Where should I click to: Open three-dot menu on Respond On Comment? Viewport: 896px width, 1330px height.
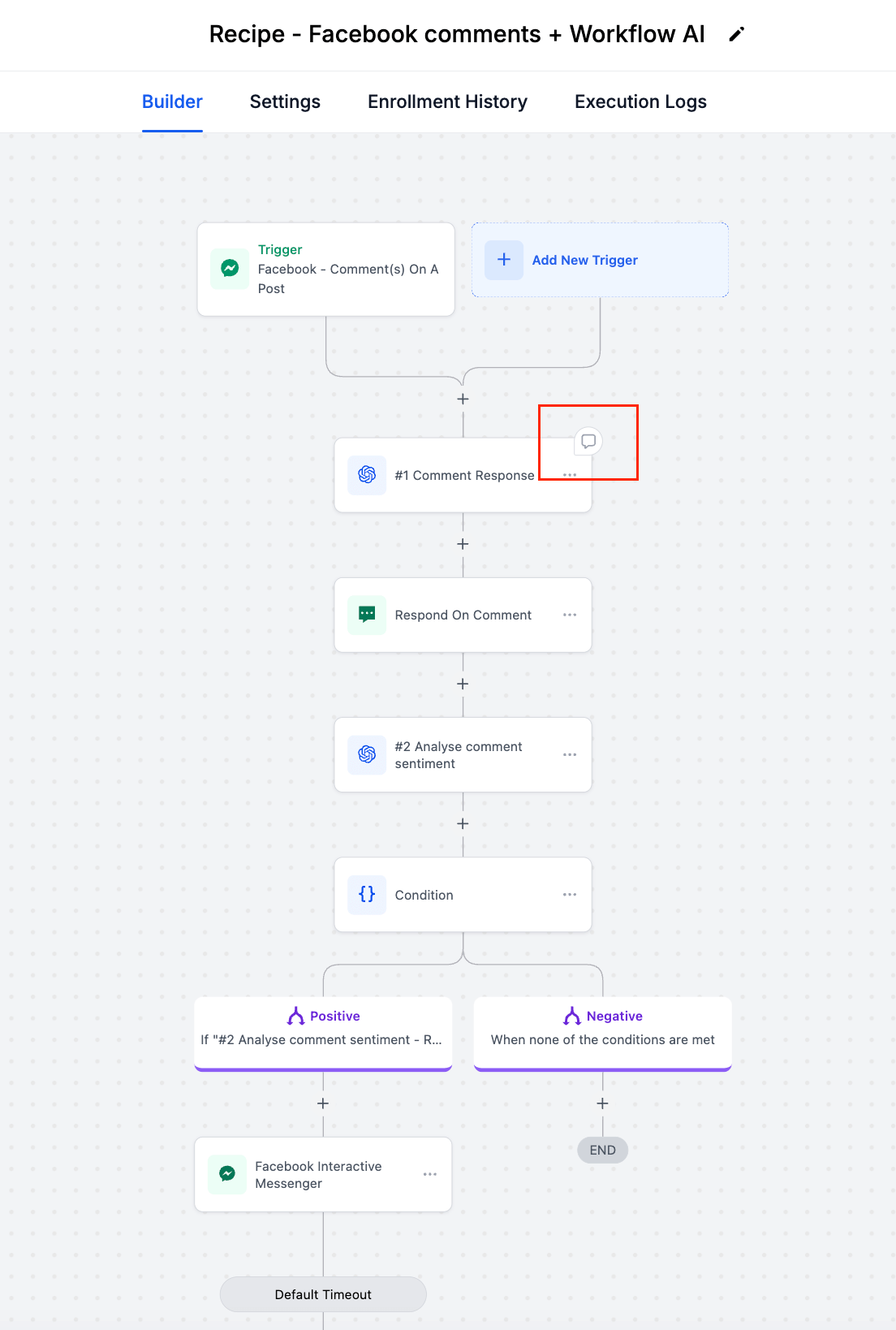pos(570,615)
